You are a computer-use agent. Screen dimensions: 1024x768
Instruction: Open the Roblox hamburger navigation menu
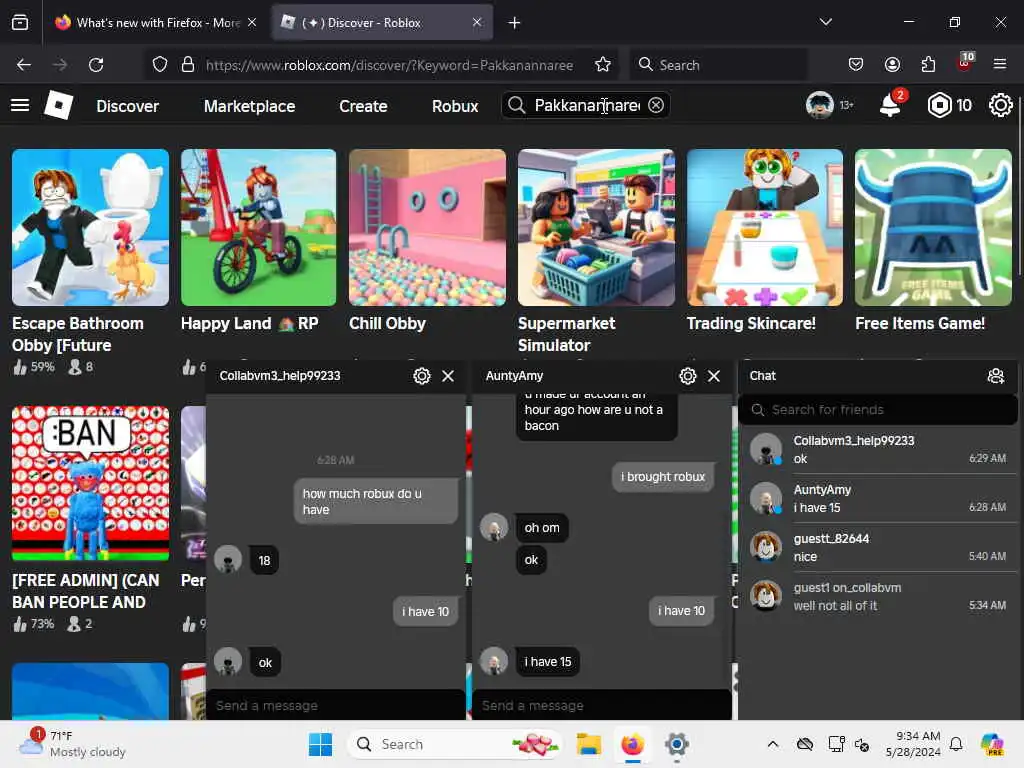[20, 105]
